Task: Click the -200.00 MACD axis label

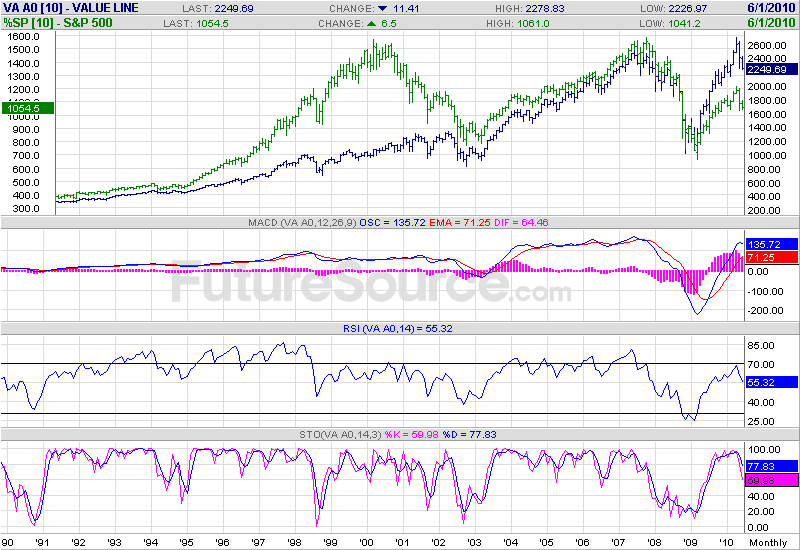Action: (765, 310)
